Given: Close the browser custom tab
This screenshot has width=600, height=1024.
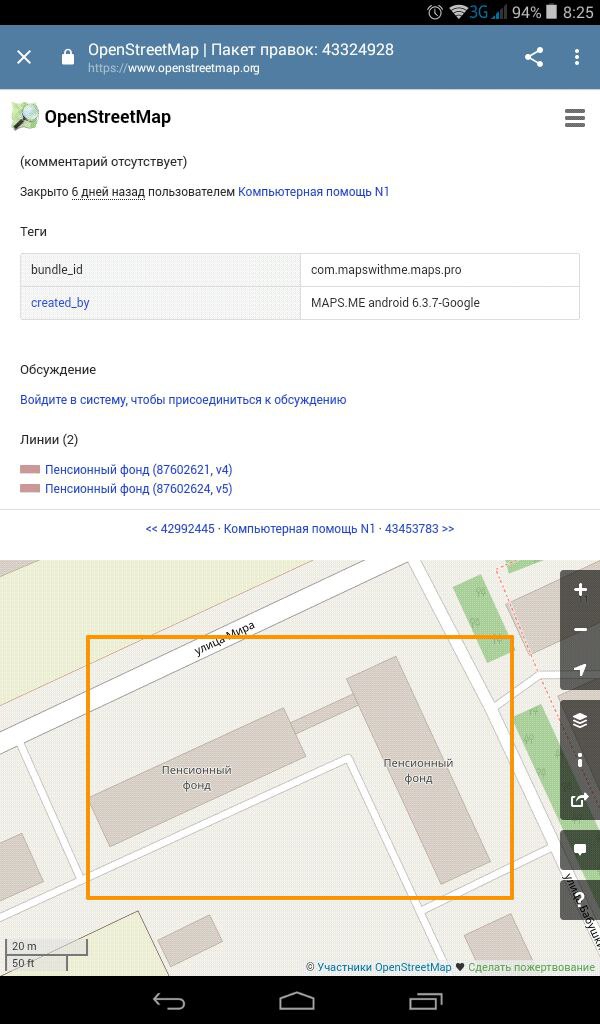Looking at the screenshot, I should pos(24,57).
